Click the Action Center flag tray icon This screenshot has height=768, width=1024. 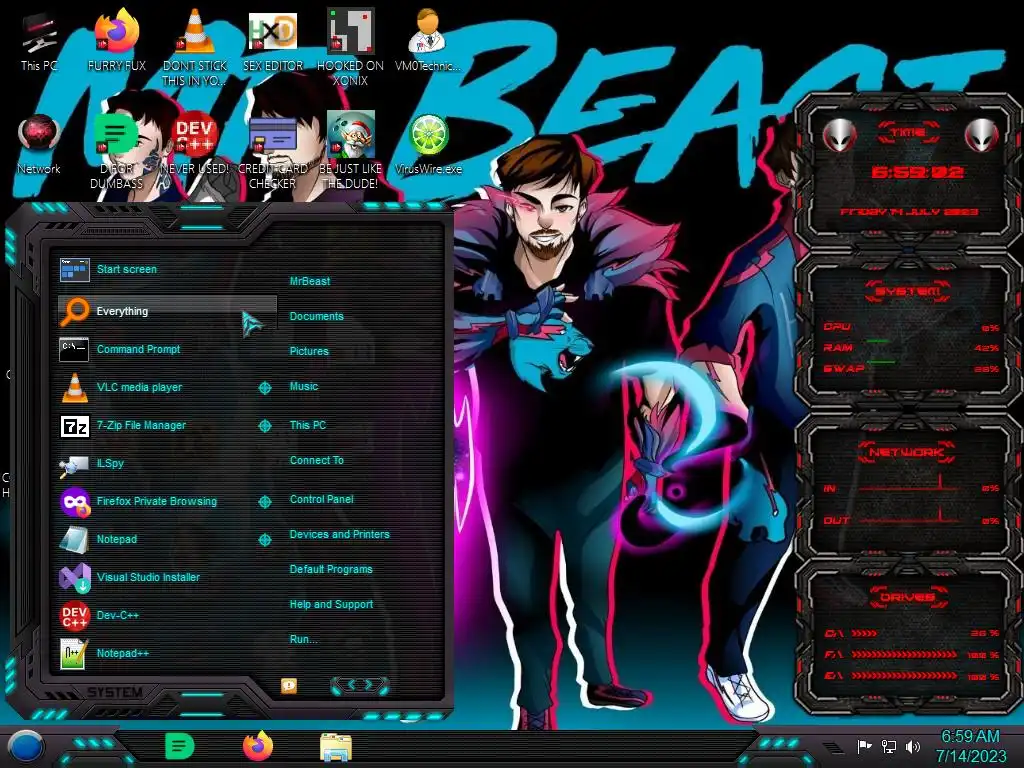click(865, 746)
